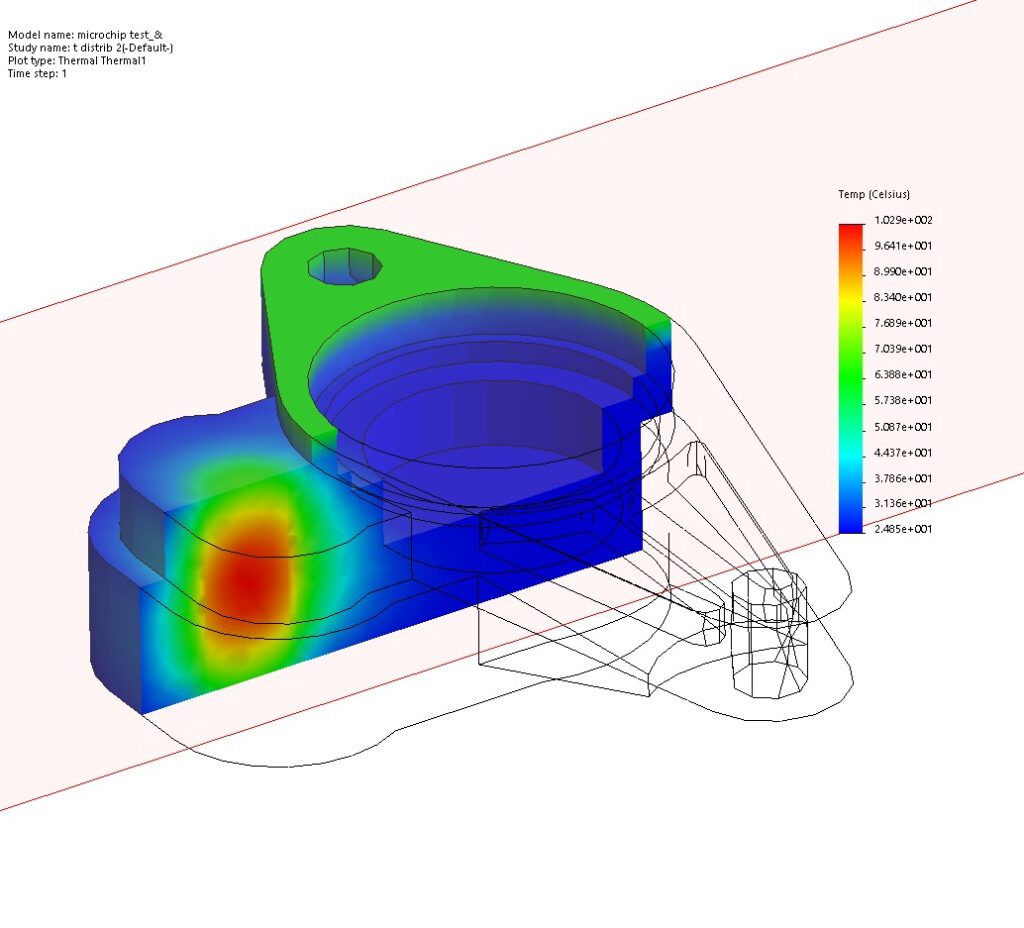
Task: Select the Model name annotation text
Action: (85, 35)
